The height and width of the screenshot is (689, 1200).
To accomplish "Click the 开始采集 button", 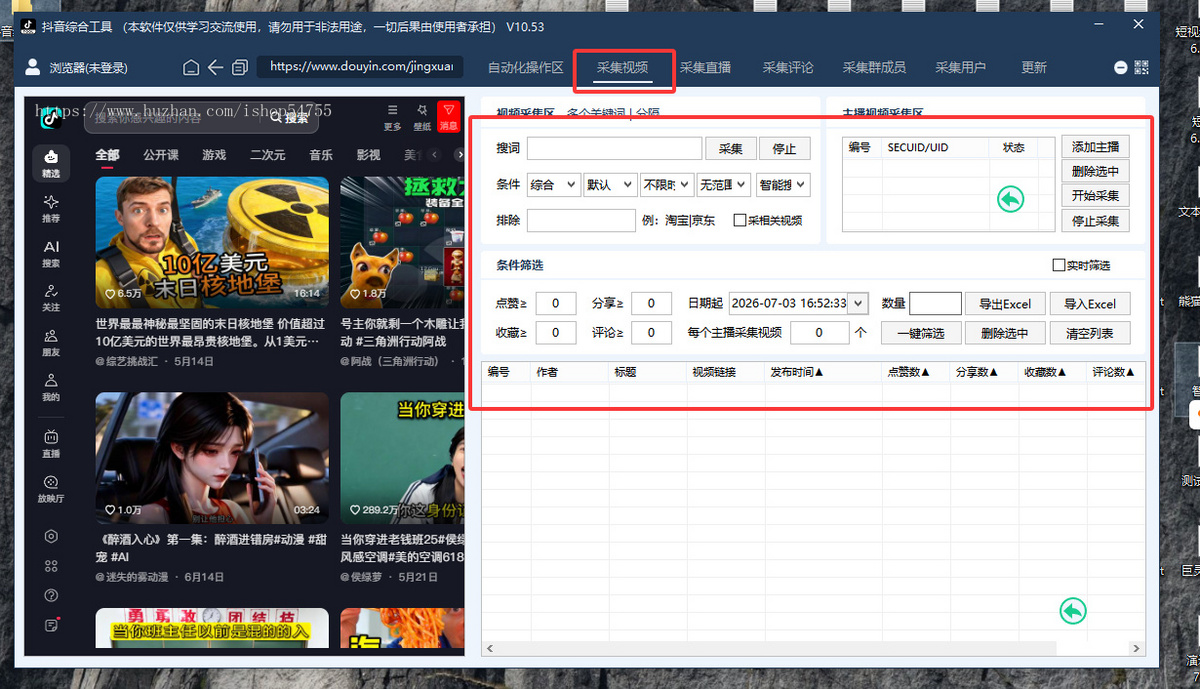I will point(1095,196).
